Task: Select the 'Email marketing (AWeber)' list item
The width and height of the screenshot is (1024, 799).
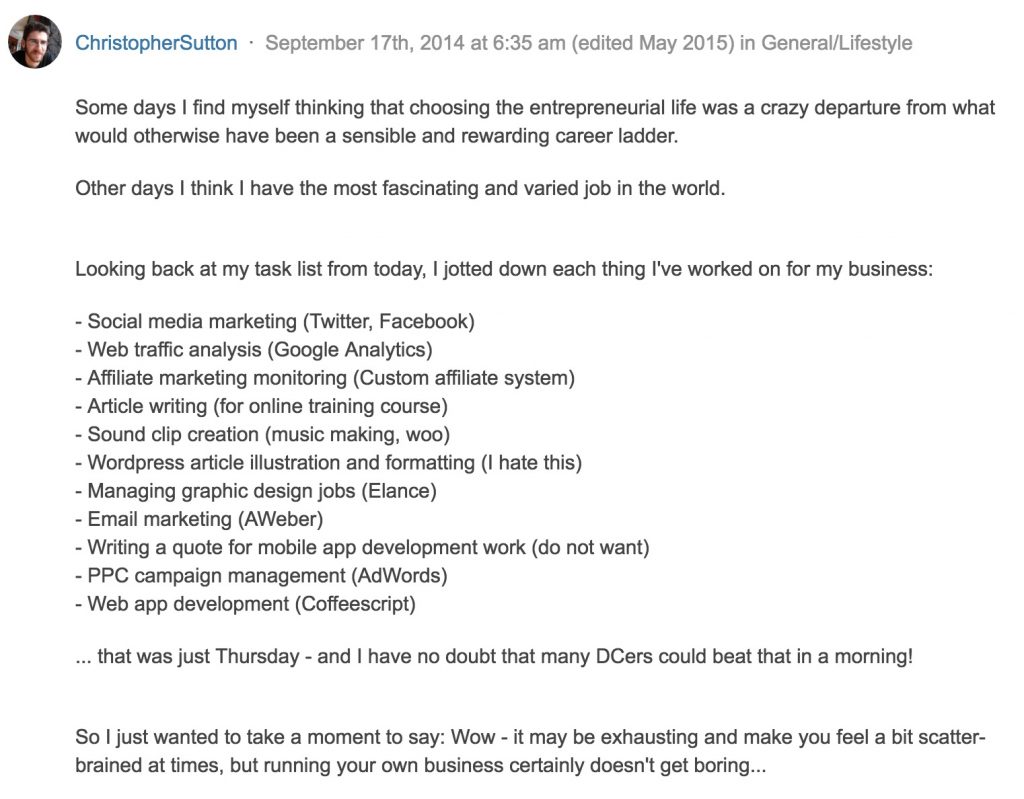Action: [x=199, y=519]
